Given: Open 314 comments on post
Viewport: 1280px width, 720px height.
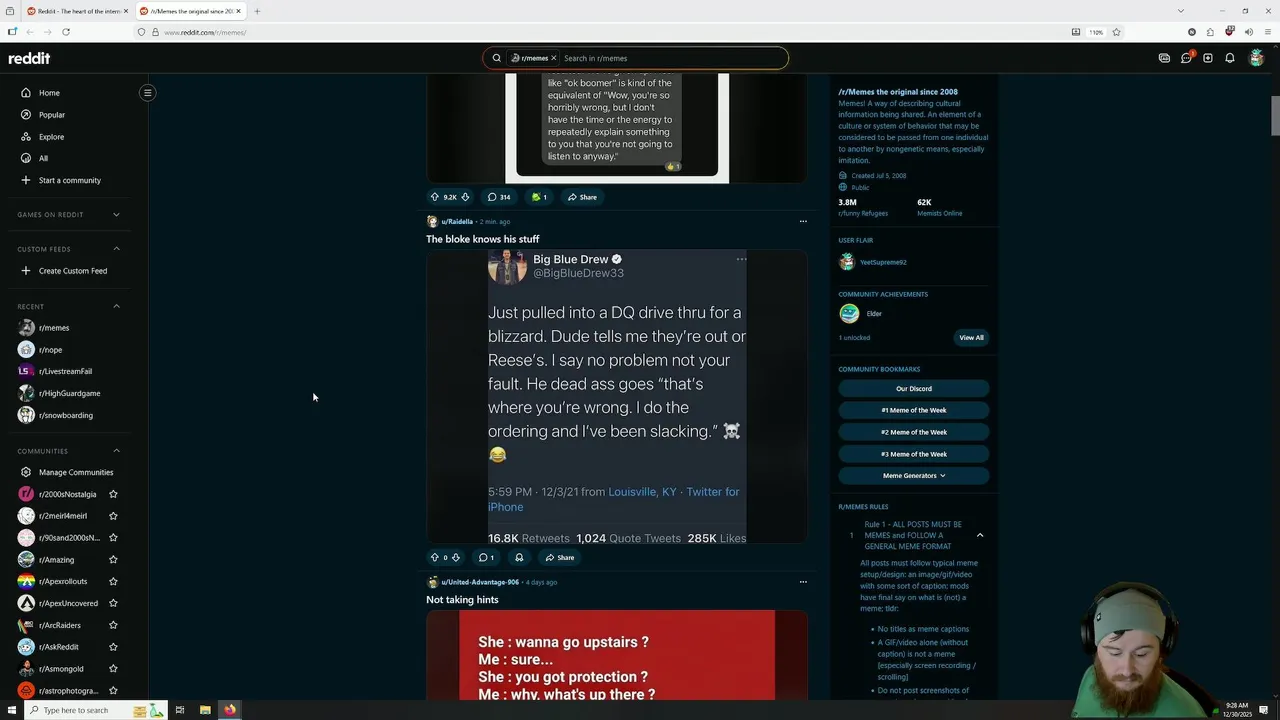Looking at the screenshot, I should click(499, 197).
